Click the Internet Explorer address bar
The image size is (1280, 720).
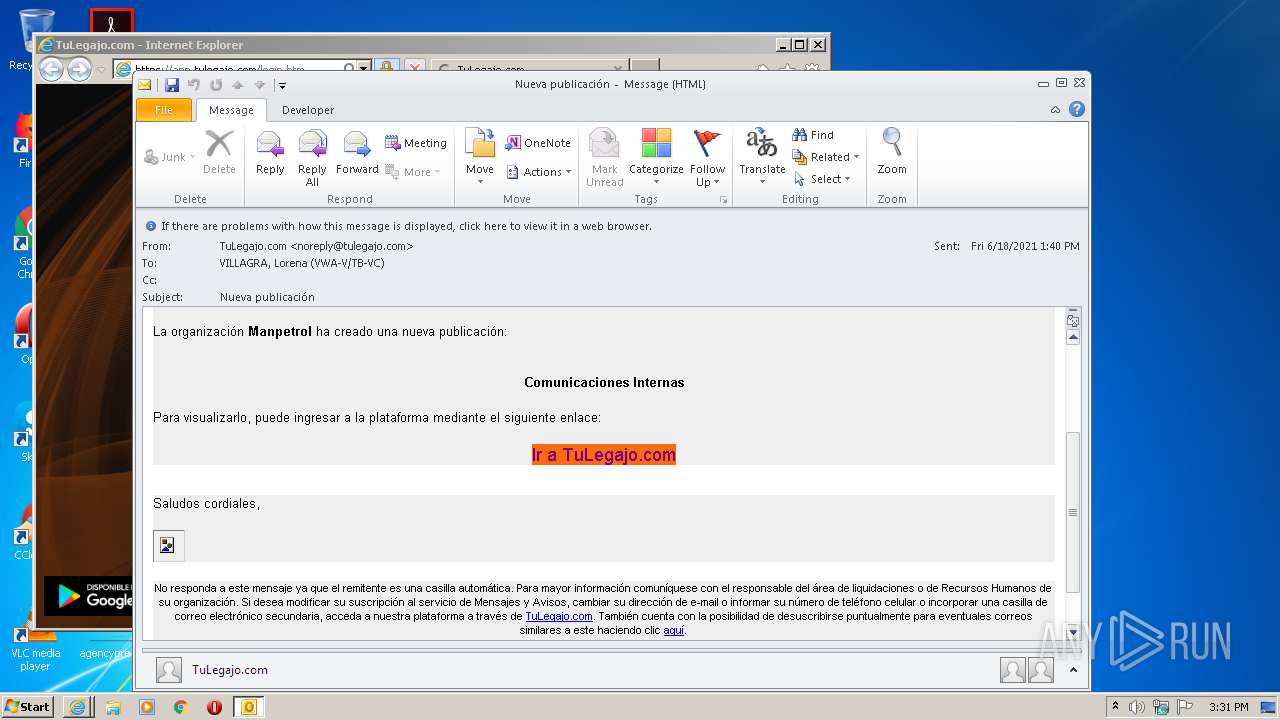(234, 69)
